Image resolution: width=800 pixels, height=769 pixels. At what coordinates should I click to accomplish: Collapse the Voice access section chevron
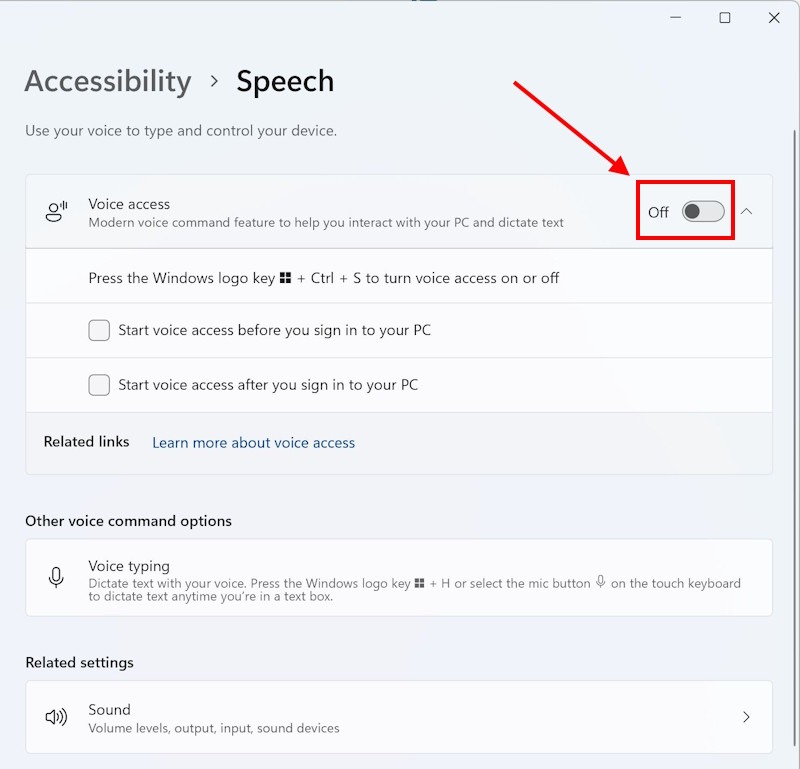coord(746,211)
